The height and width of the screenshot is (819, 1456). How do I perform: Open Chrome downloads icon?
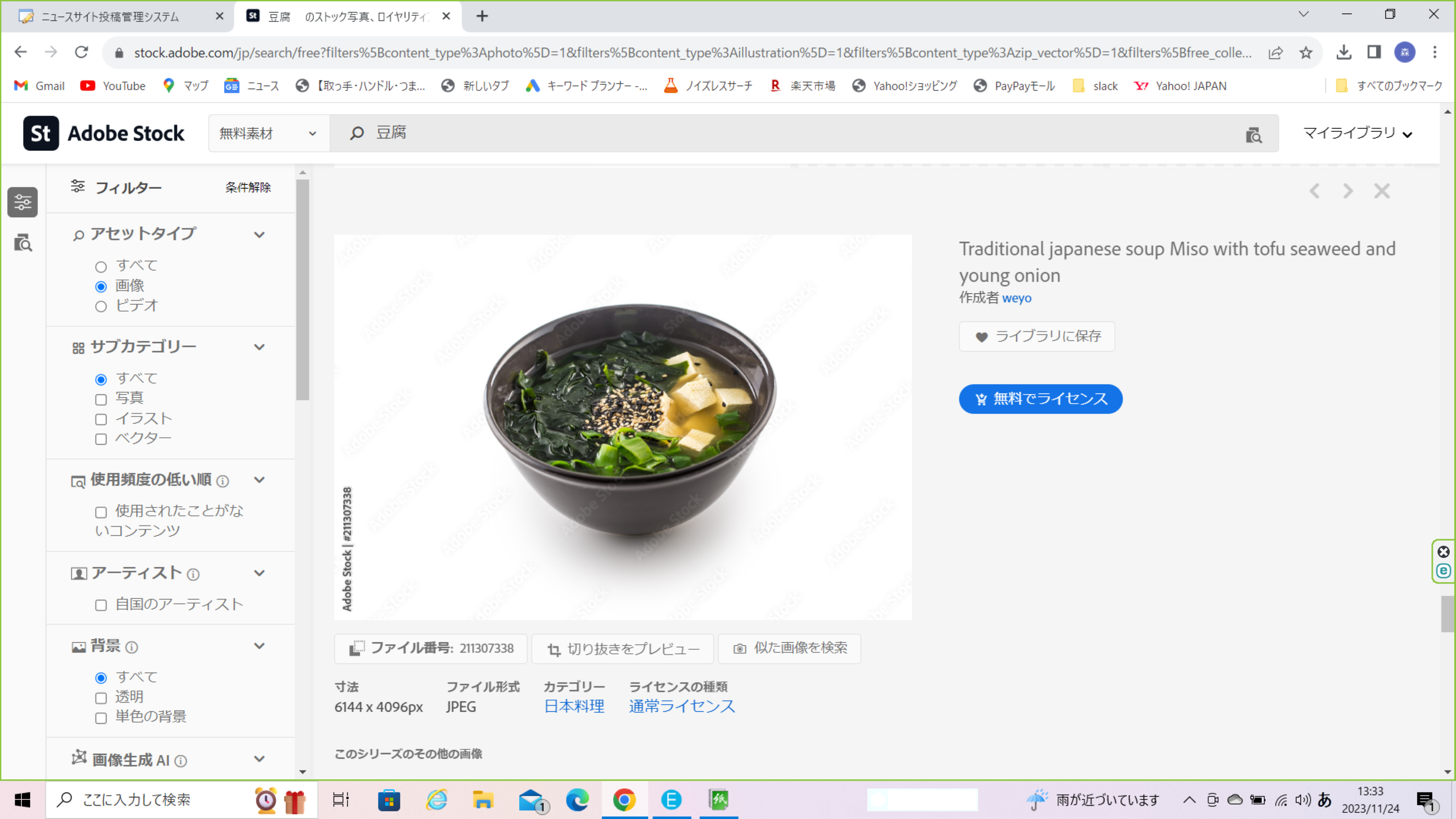tap(1344, 52)
